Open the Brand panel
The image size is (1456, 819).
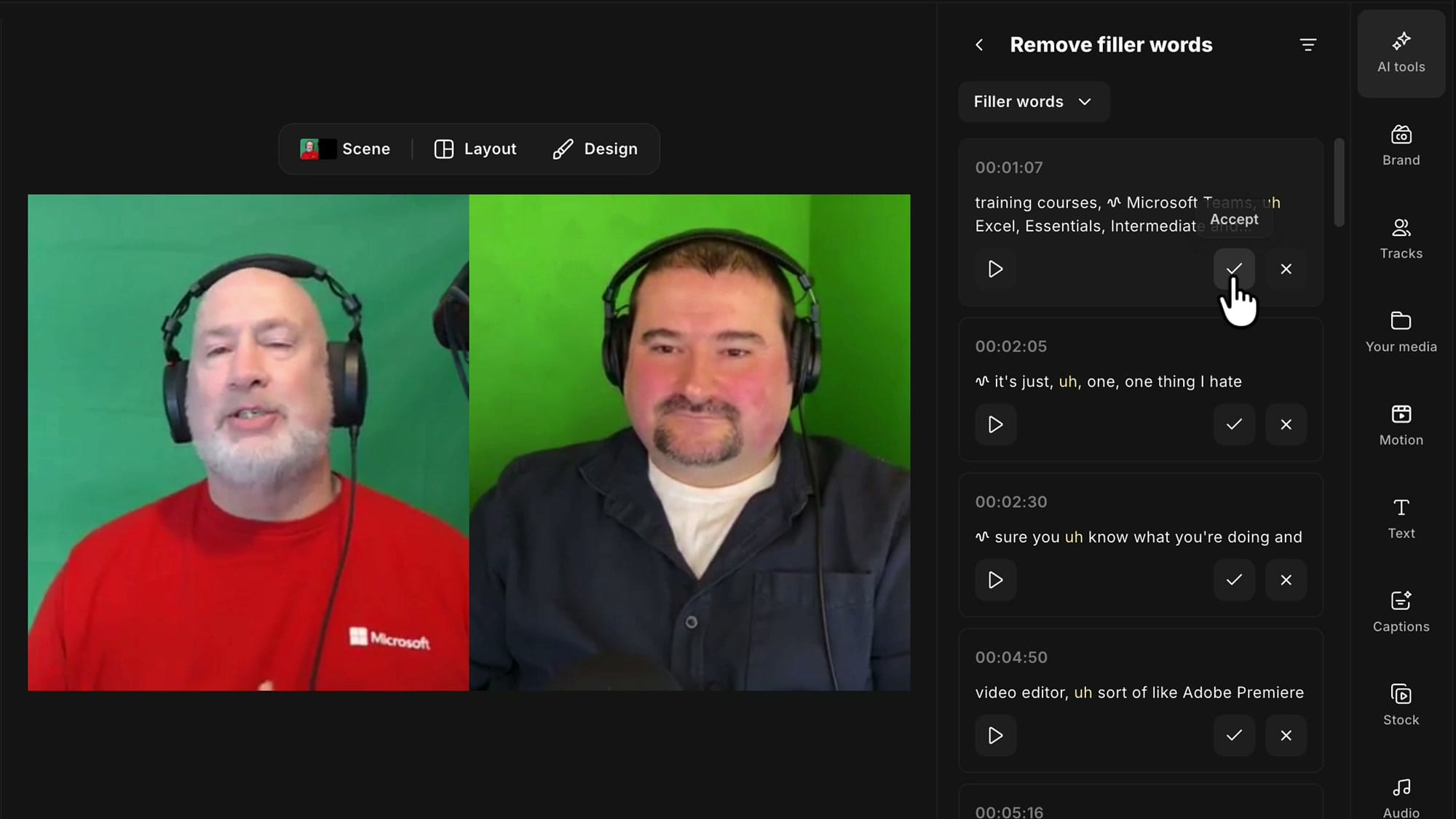tap(1401, 146)
